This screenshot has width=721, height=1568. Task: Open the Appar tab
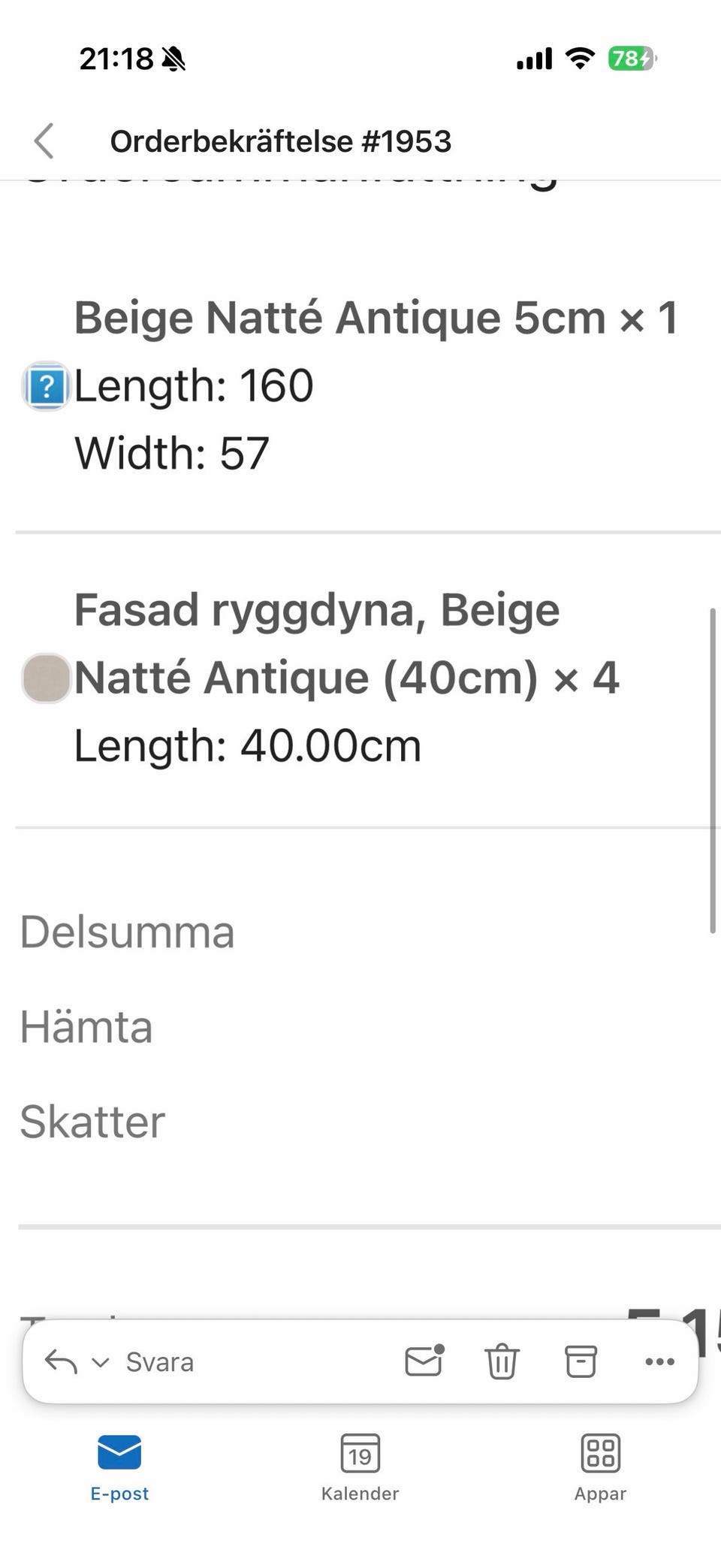tap(600, 1466)
